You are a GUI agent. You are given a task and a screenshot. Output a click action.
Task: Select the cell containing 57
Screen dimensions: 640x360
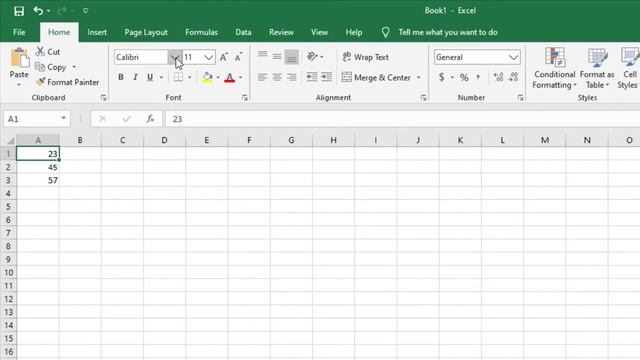click(x=38, y=180)
